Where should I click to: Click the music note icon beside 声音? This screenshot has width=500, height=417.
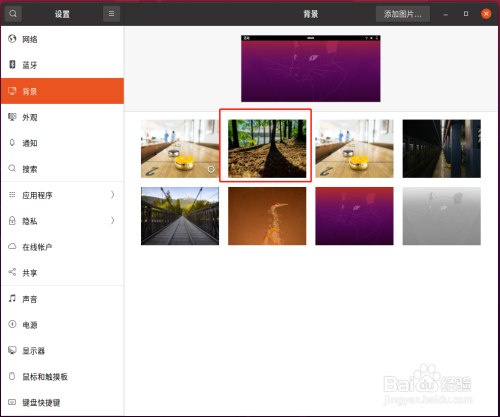[x=12, y=298]
